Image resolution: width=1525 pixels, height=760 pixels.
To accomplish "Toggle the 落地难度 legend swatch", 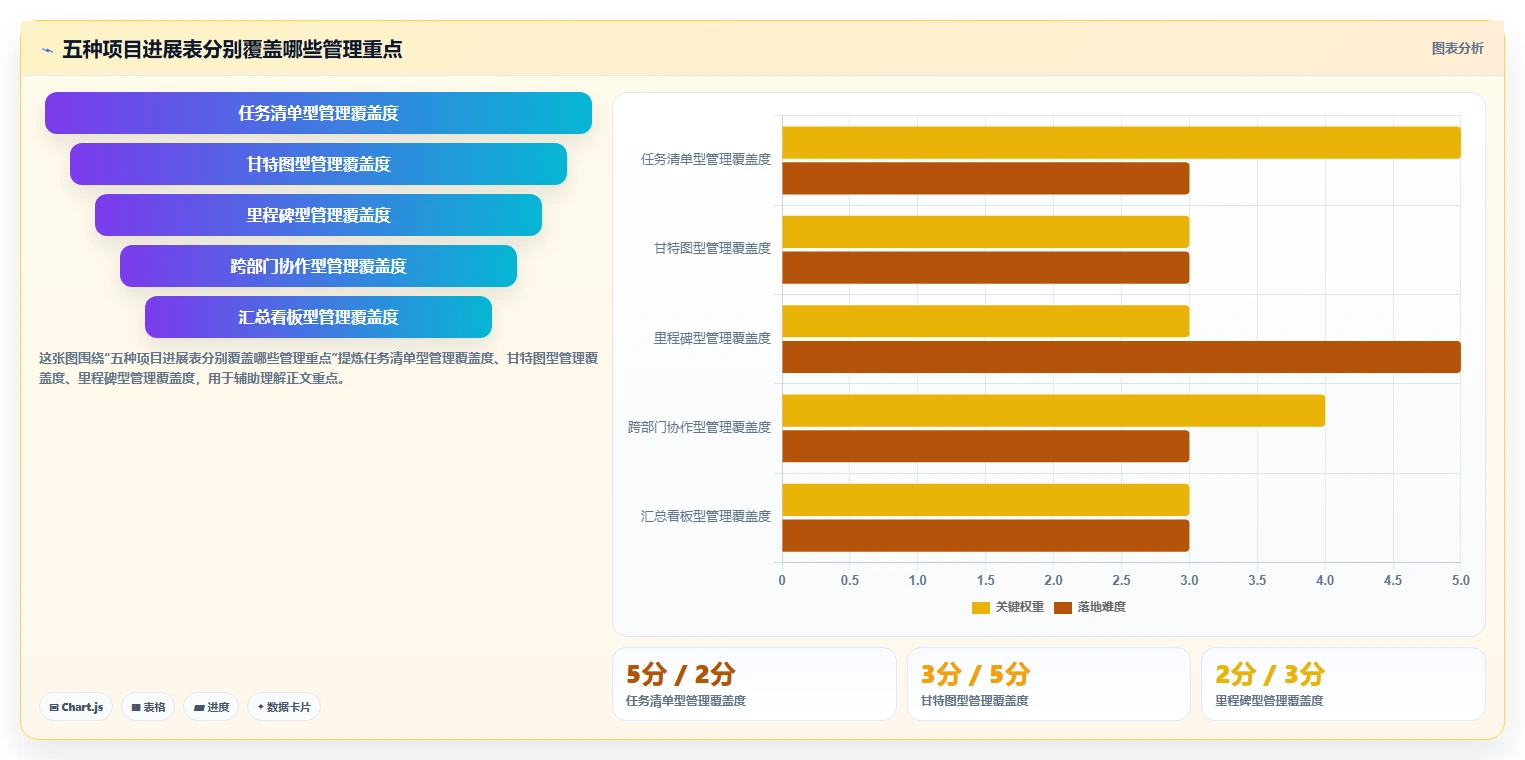I will 1063,607.
